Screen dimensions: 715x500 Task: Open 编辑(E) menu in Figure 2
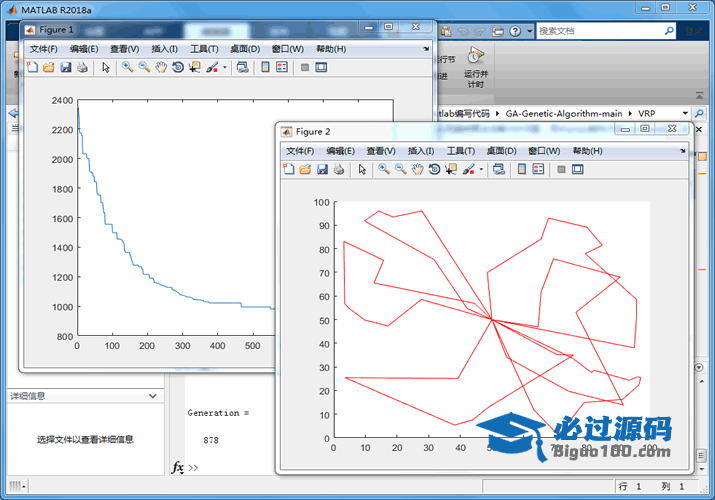(341, 151)
